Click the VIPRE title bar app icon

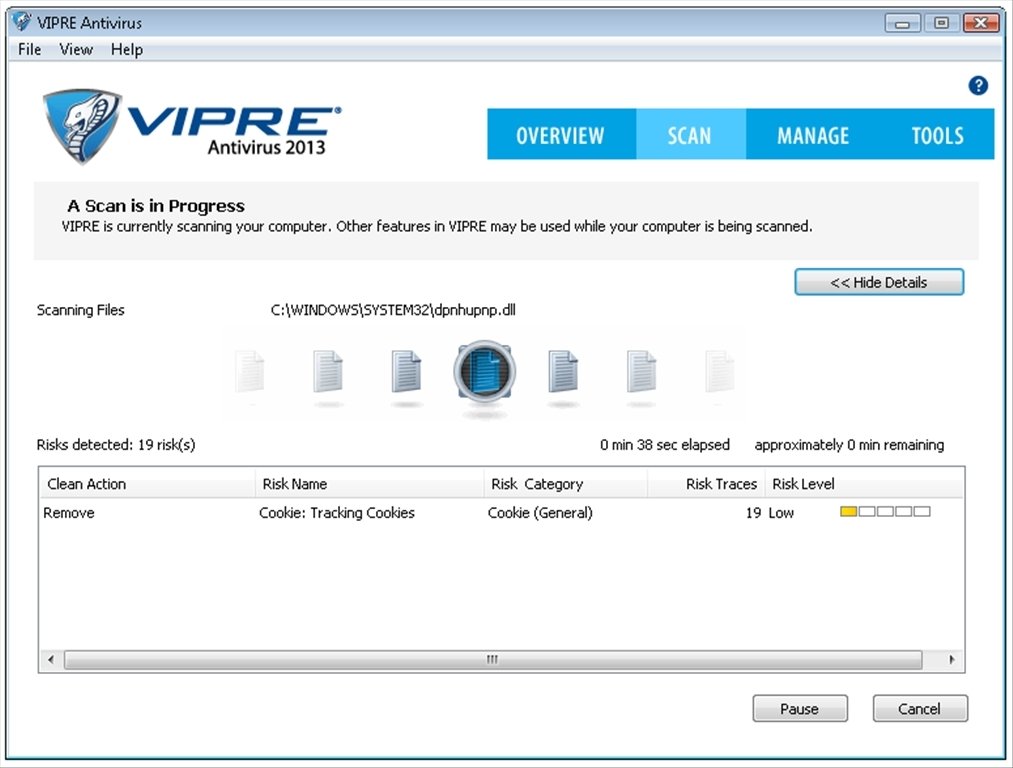pos(21,22)
